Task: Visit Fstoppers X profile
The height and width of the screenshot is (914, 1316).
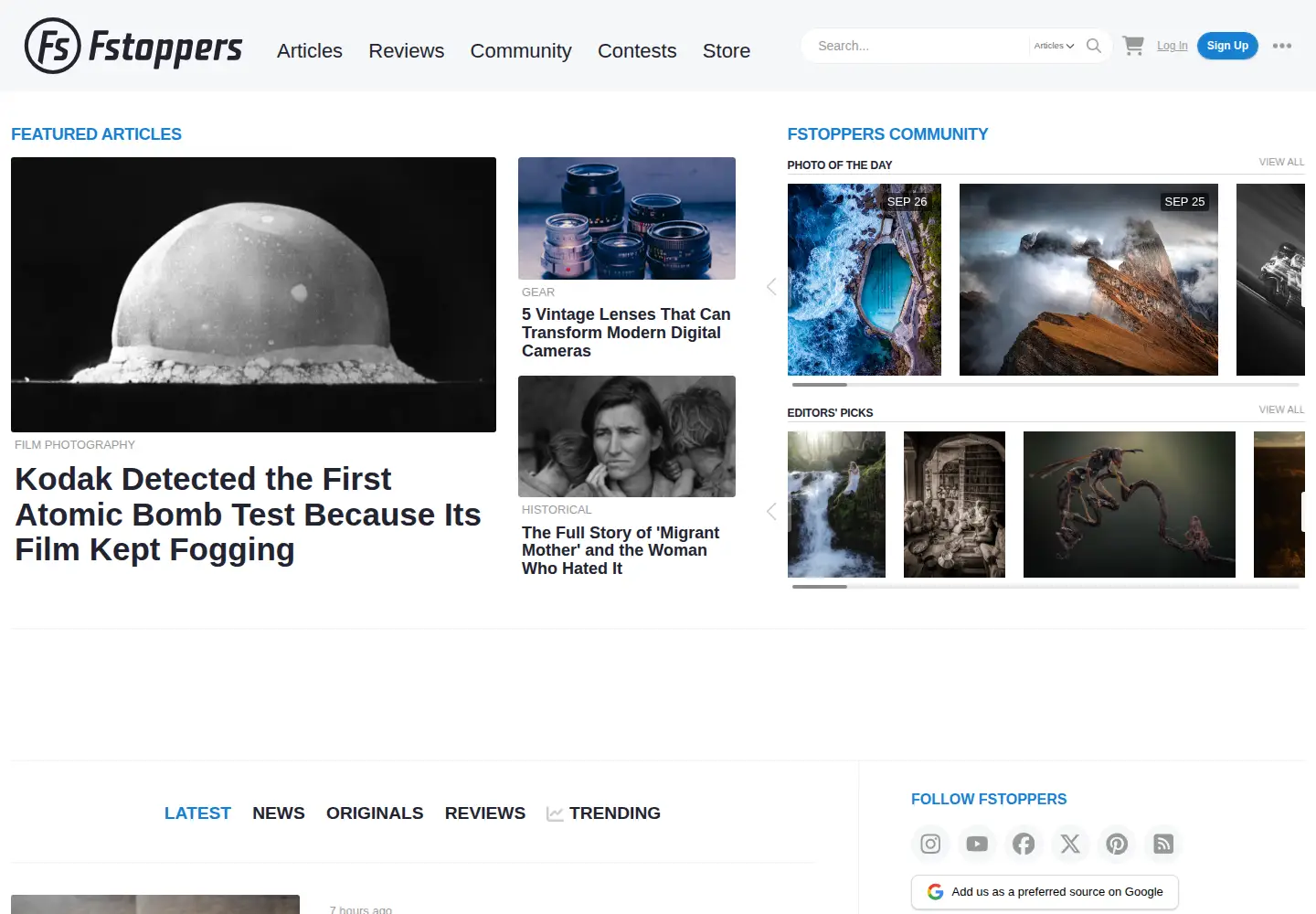Action: (1070, 844)
